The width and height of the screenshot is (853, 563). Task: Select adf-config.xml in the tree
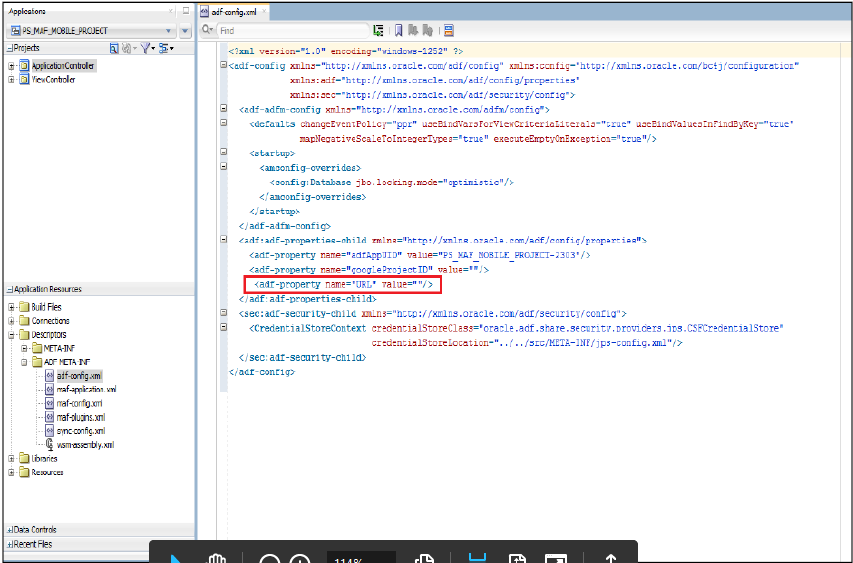pos(79,376)
